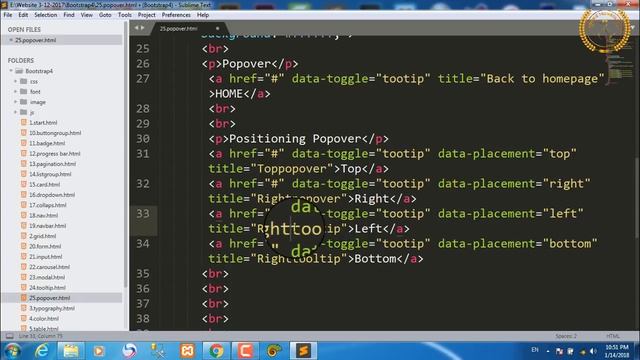Open the HTML syntax selector in status bar
640x360 pixels.
click(x=613, y=336)
